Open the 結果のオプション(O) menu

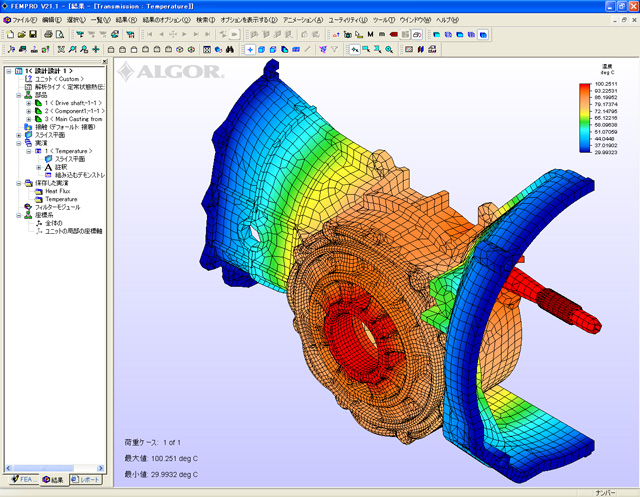point(167,20)
